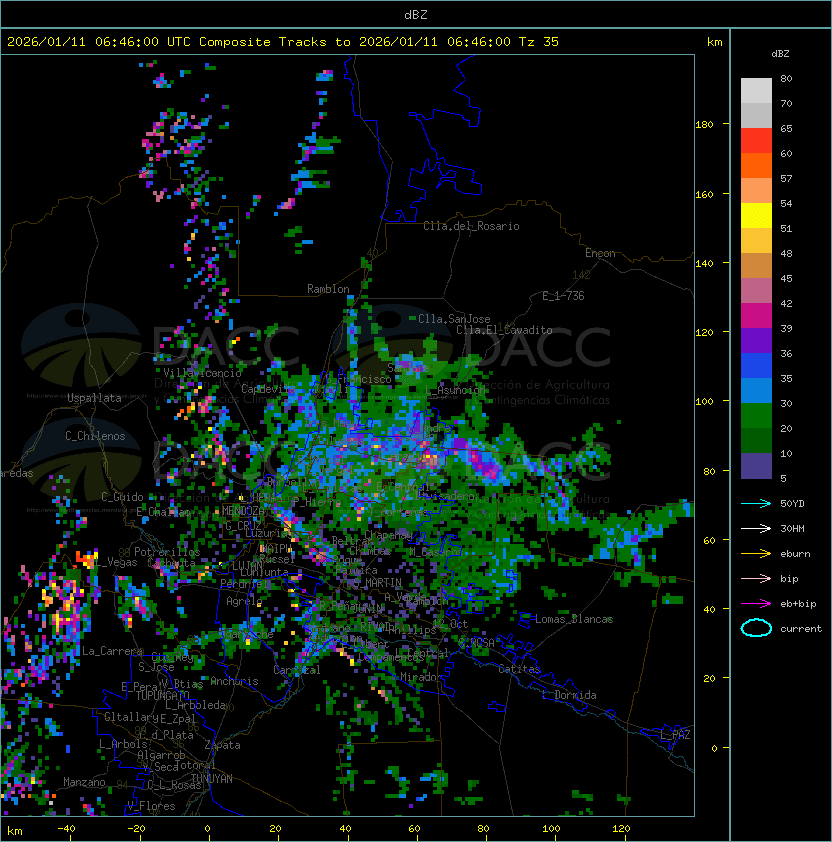This screenshot has width=832, height=842.
Task: Click the 'Tz 35' value in header
Action: (x=539, y=42)
